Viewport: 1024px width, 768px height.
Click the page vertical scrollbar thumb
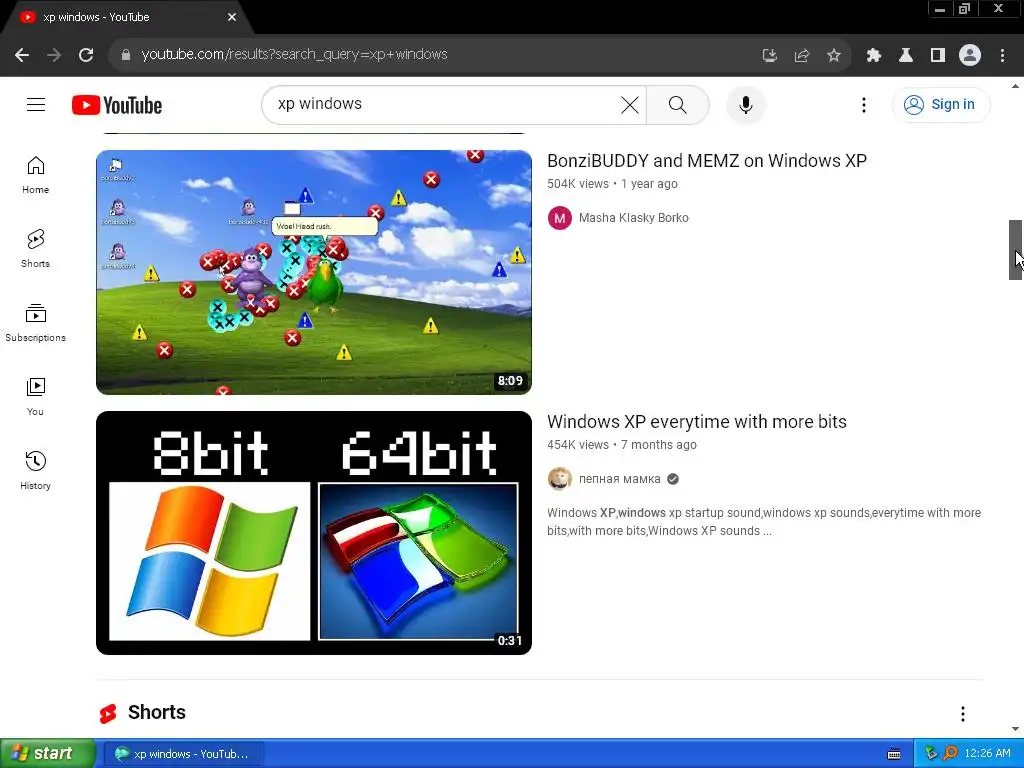(1015, 249)
